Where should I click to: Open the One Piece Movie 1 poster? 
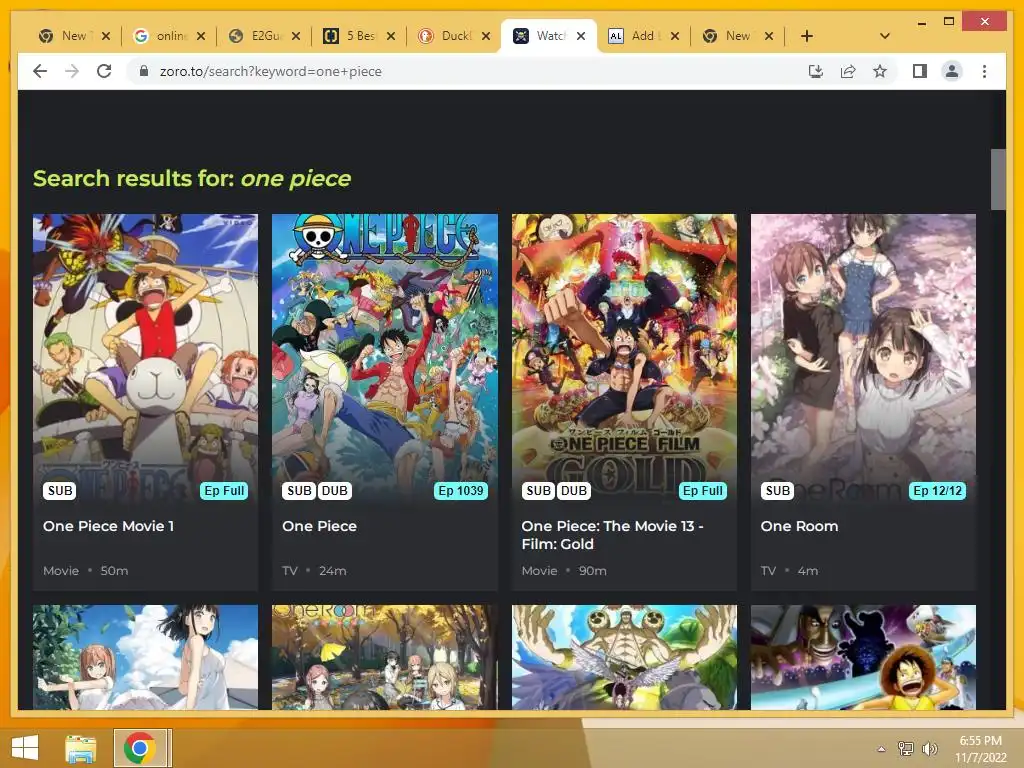(x=145, y=359)
